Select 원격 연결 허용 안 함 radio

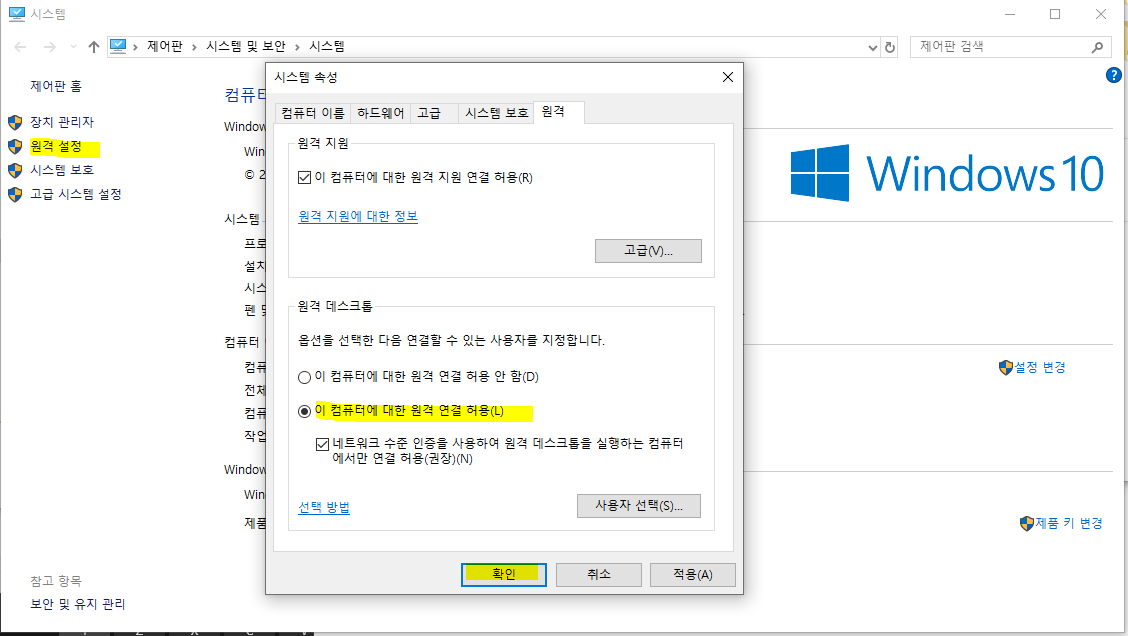pos(304,377)
